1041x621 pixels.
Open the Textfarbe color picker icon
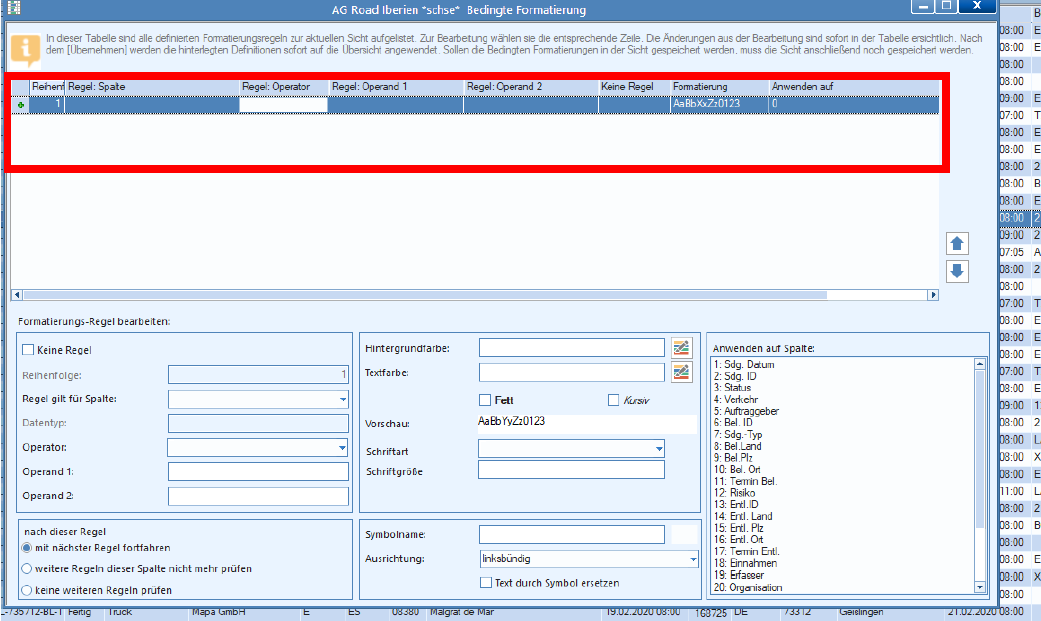[681, 372]
